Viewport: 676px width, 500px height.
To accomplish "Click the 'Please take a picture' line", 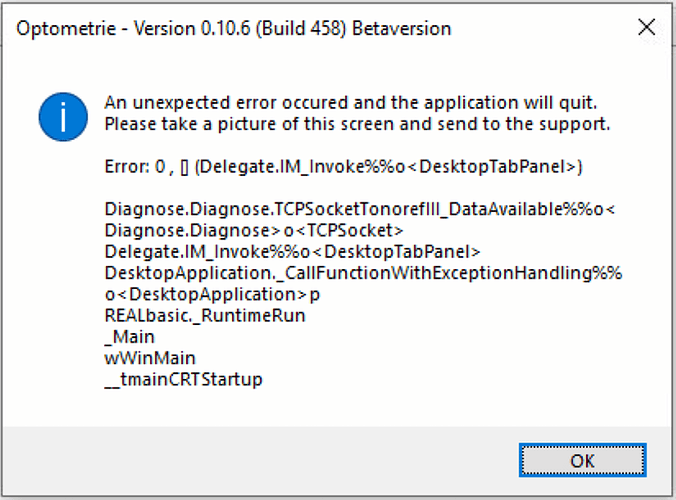I will tap(357, 124).
